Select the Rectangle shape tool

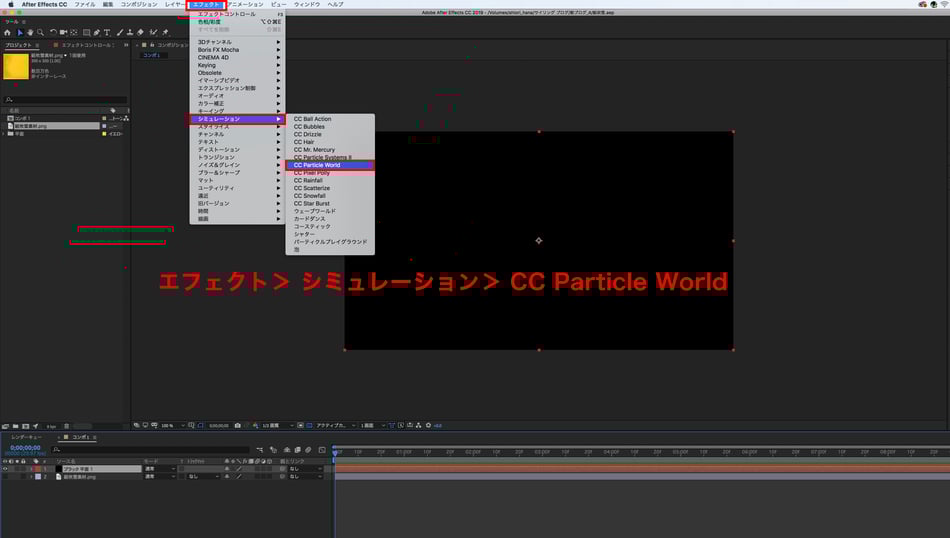click(x=85, y=32)
